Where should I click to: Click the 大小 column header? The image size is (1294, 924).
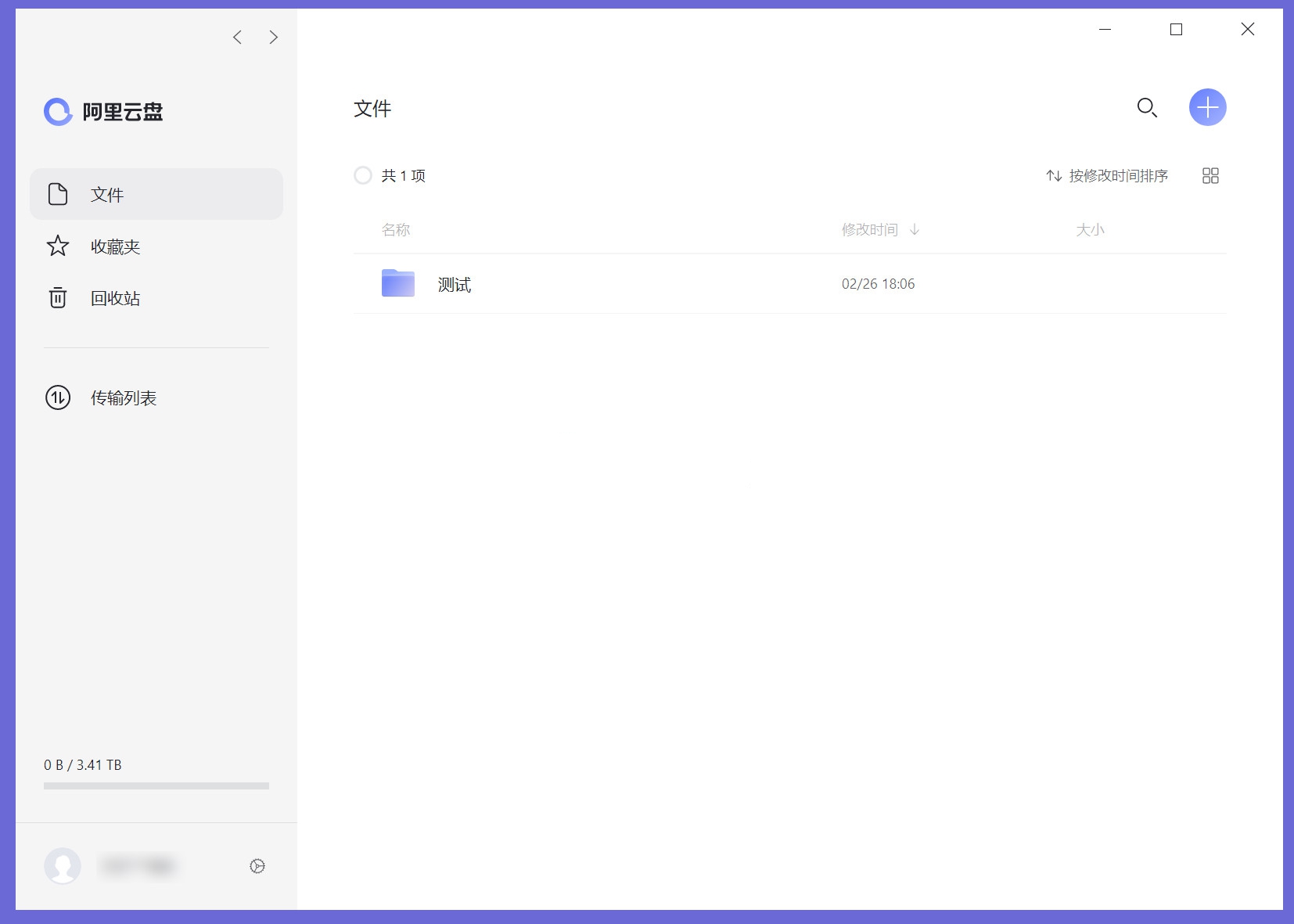pyautogui.click(x=1090, y=230)
